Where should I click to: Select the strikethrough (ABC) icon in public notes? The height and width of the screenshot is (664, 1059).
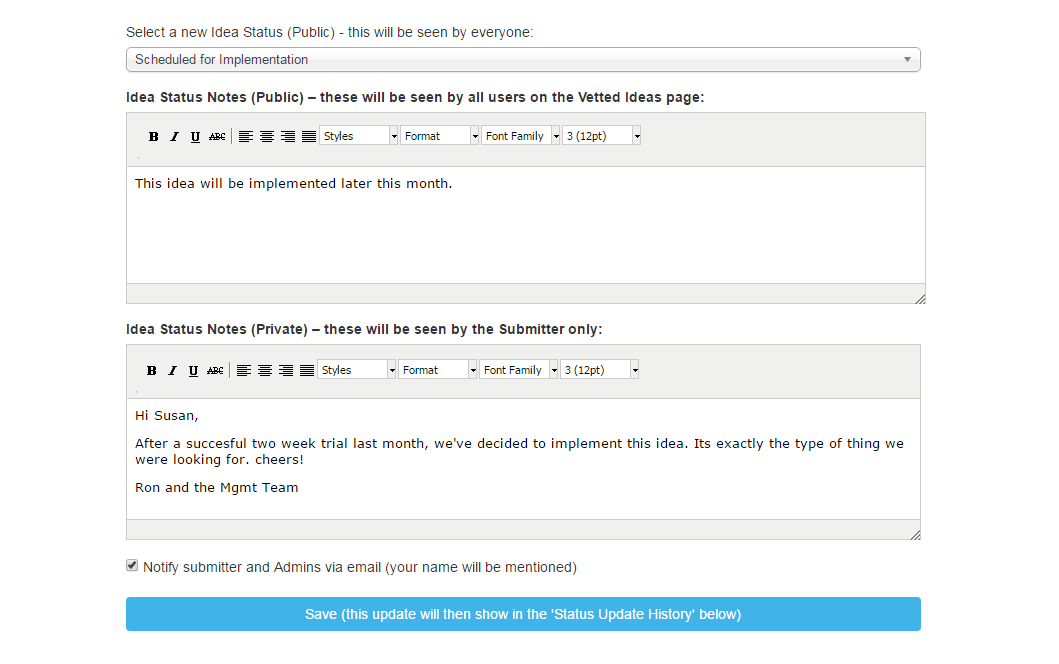(x=217, y=136)
